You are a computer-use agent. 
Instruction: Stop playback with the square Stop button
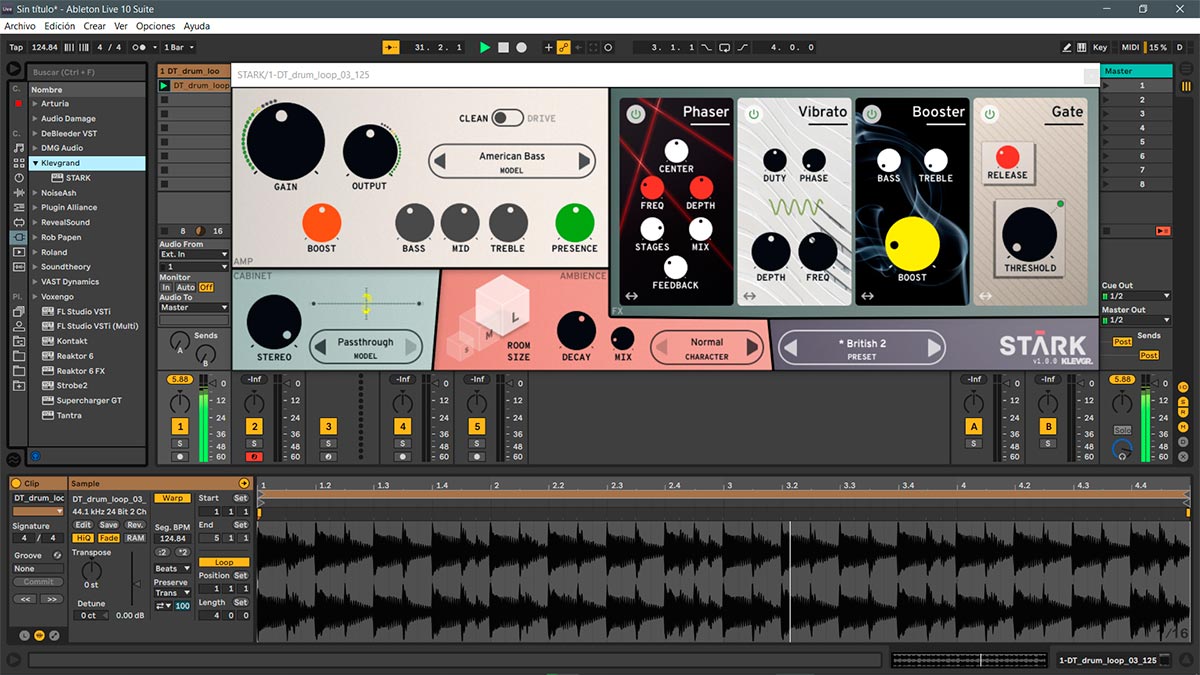504,47
